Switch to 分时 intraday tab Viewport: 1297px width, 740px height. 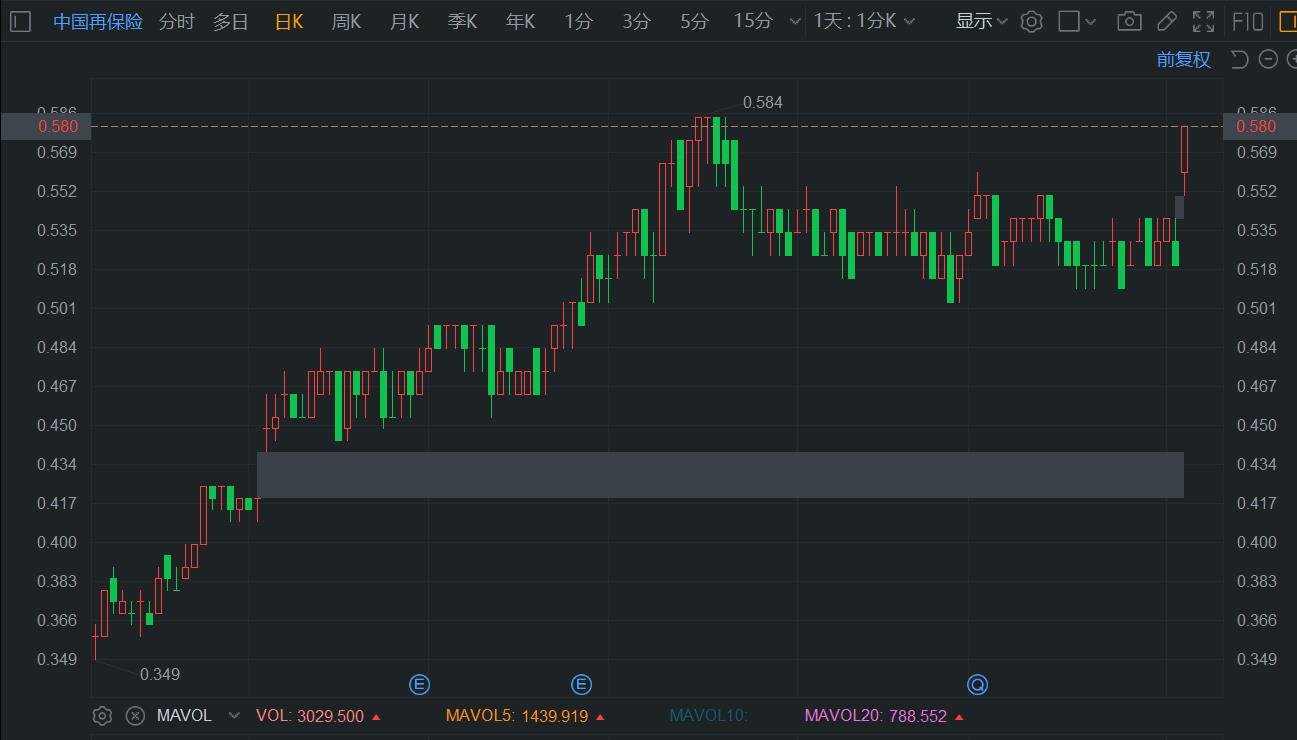[x=176, y=21]
